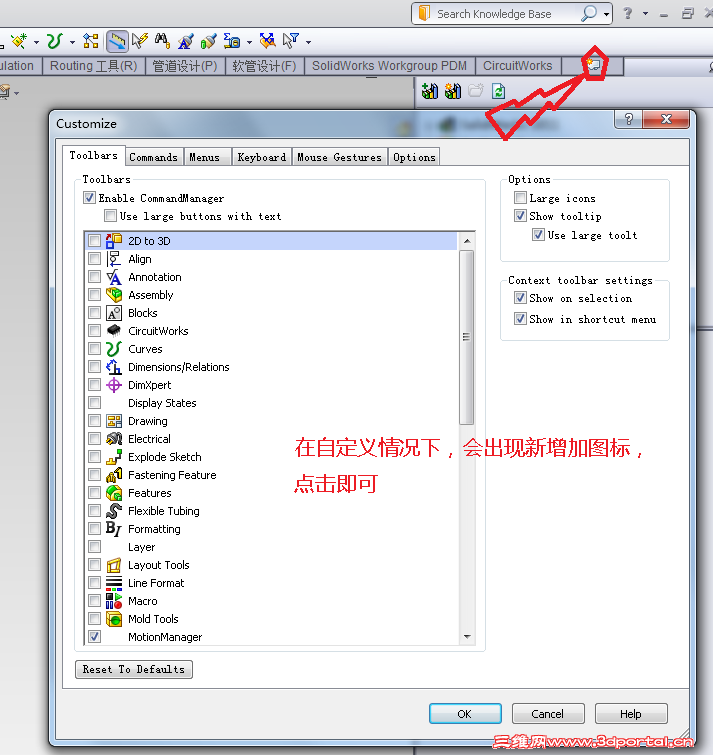Switch to the Menus tab
Image resolution: width=713 pixels, height=755 pixels.
tap(205, 157)
